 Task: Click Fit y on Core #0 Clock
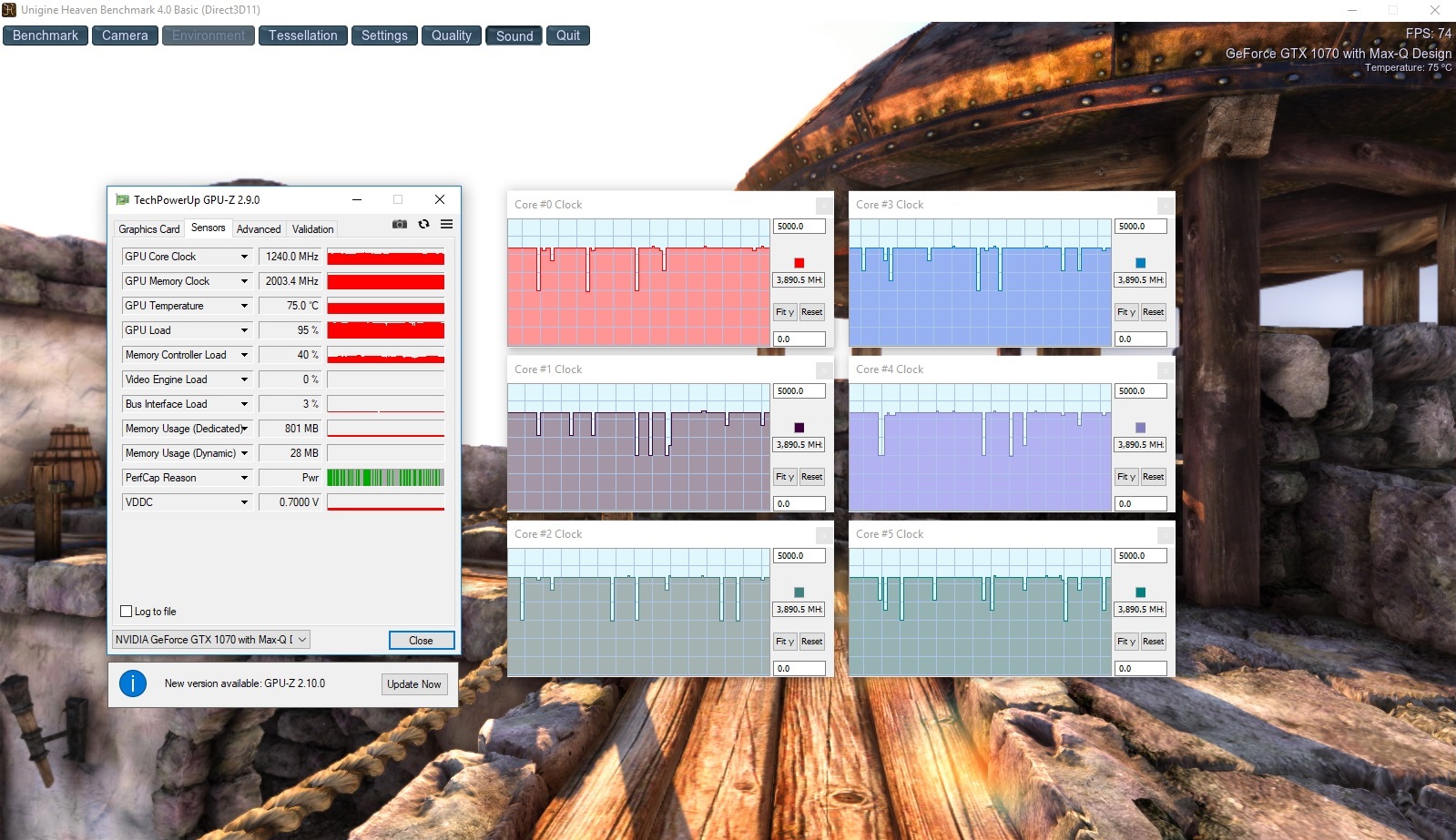tap(785, 312)
